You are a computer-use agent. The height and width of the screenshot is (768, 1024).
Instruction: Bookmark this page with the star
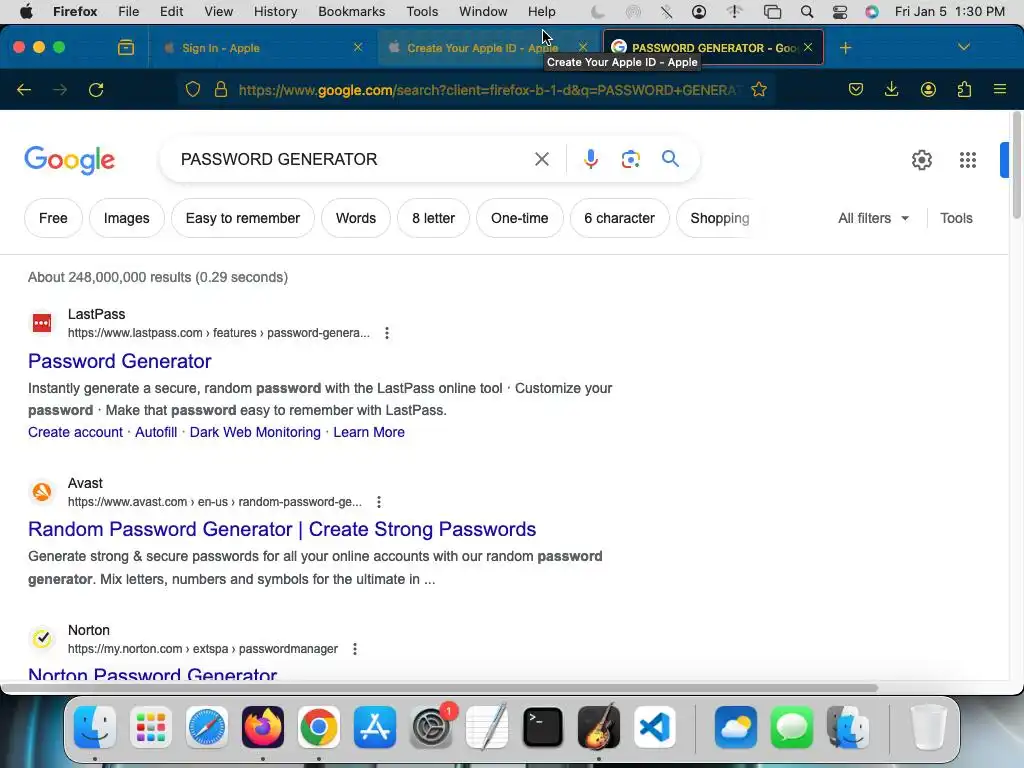pos(759,89)
